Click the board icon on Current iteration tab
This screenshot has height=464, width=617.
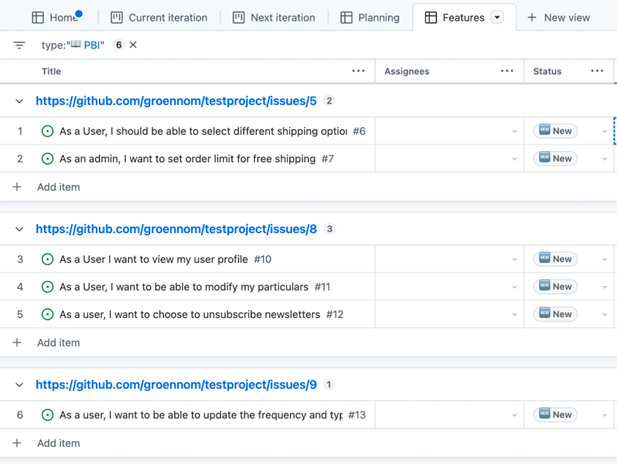116,18
